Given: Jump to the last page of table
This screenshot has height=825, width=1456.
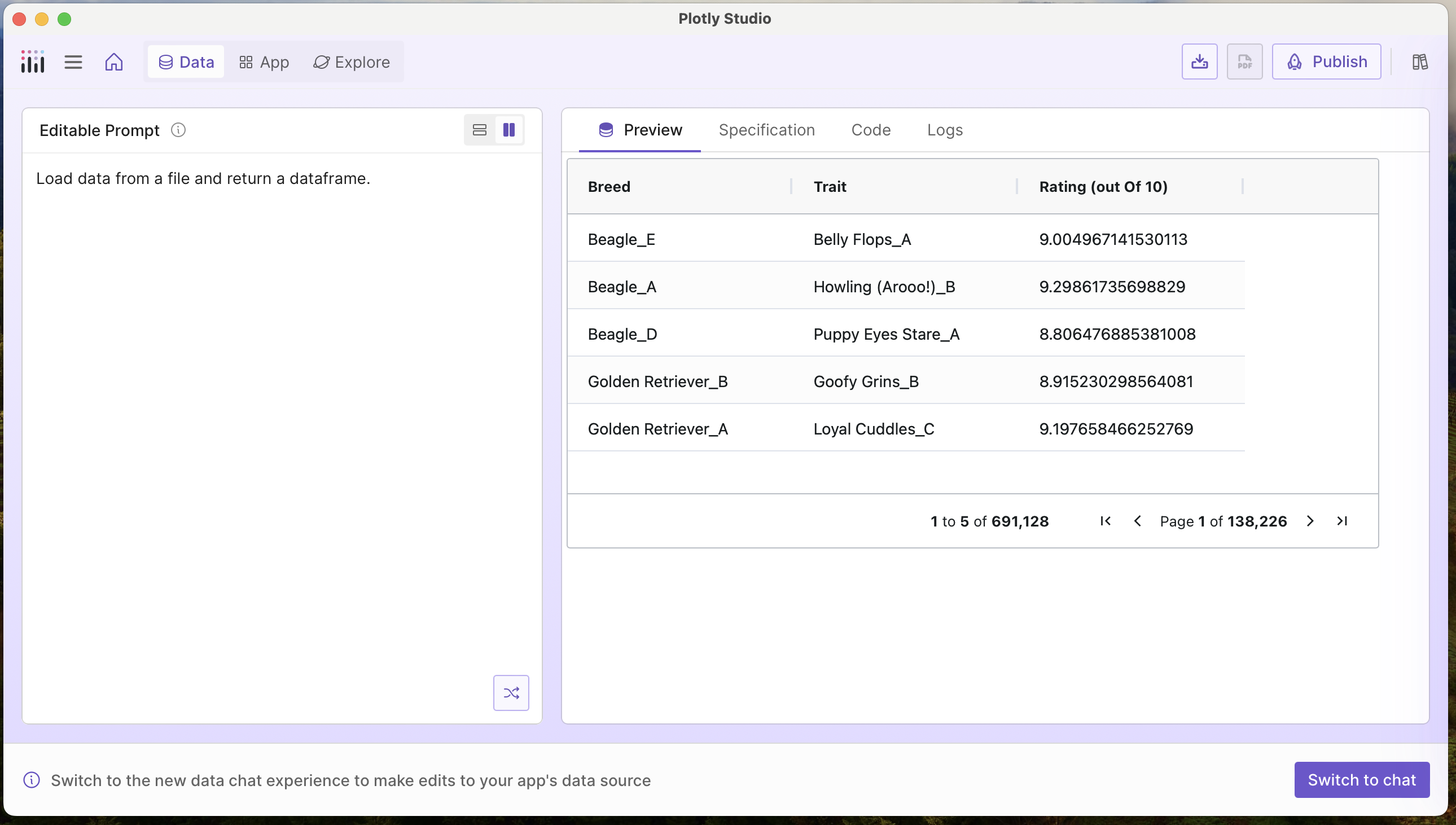Looking at the screenshot, I should click(1341, 521).
